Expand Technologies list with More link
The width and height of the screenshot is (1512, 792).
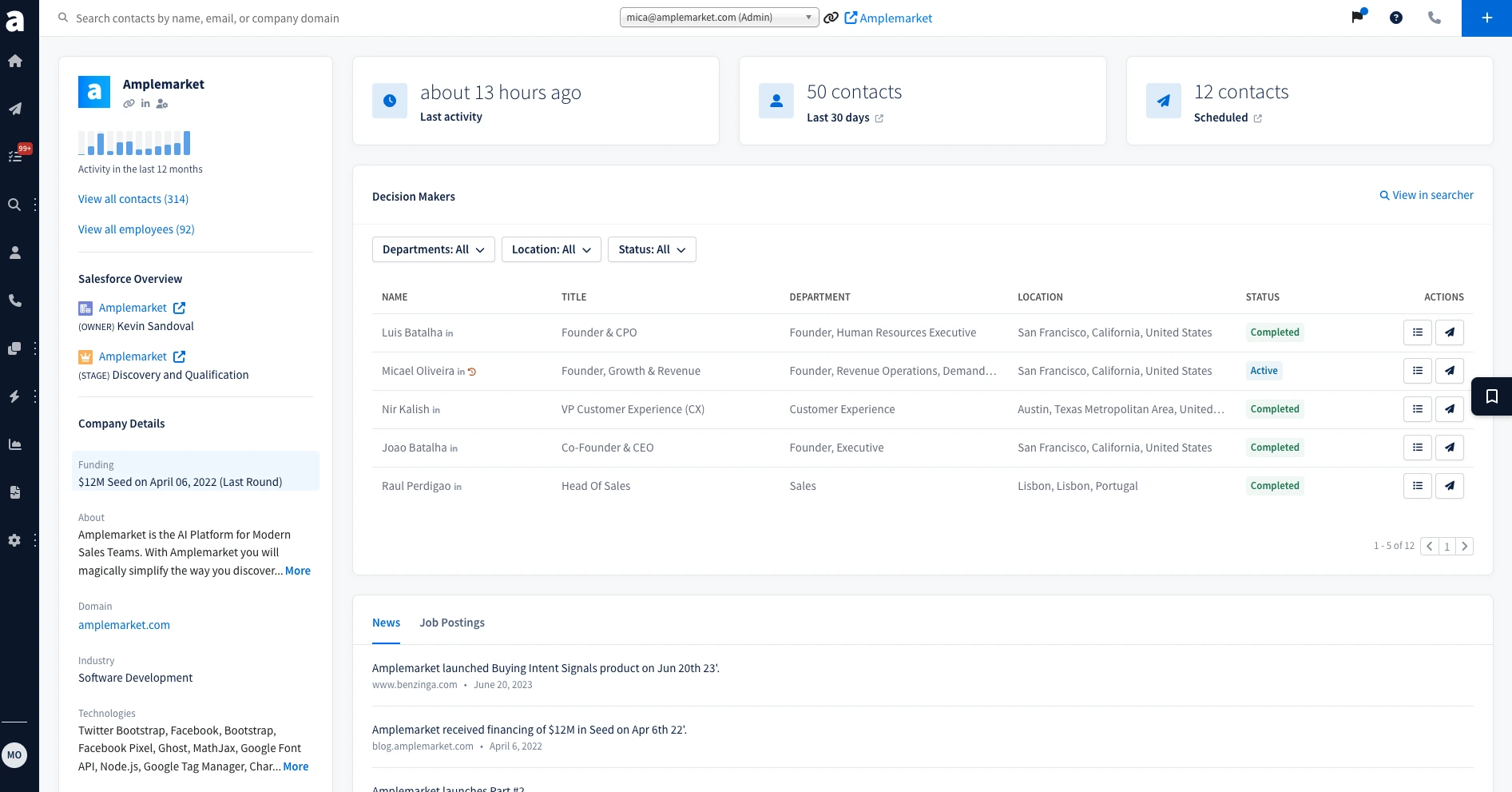tap(296, 766)
